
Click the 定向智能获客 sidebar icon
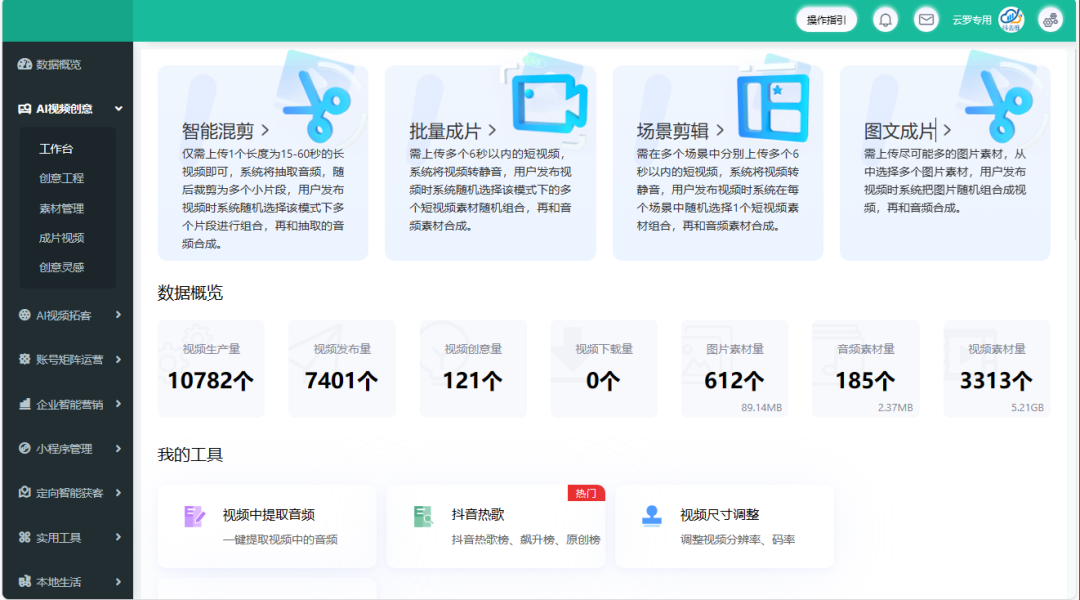[x=25, y=493]
